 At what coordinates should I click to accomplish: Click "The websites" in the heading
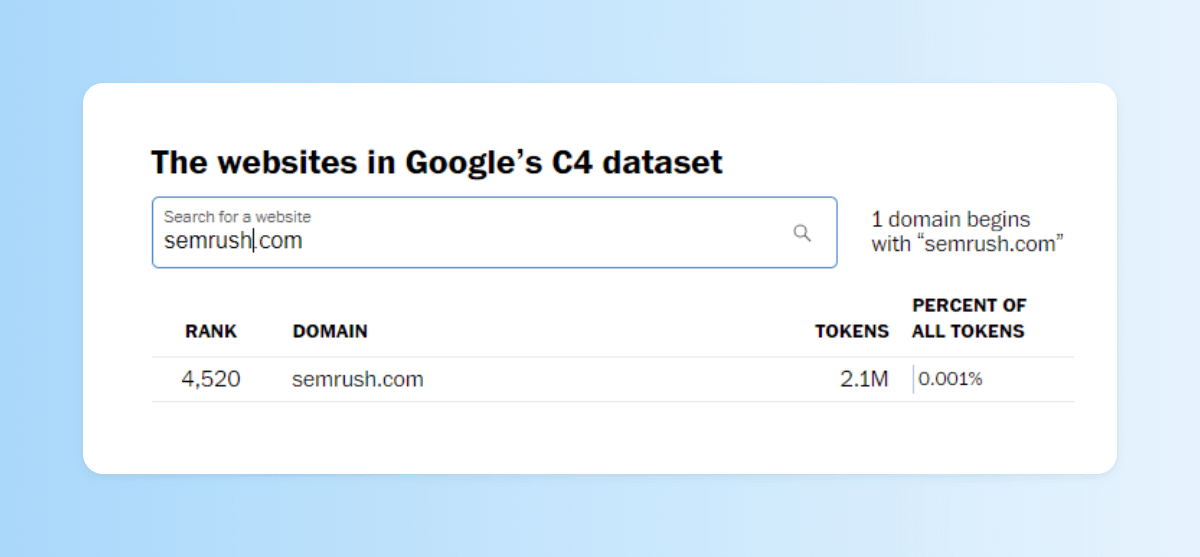coord(272,162)
